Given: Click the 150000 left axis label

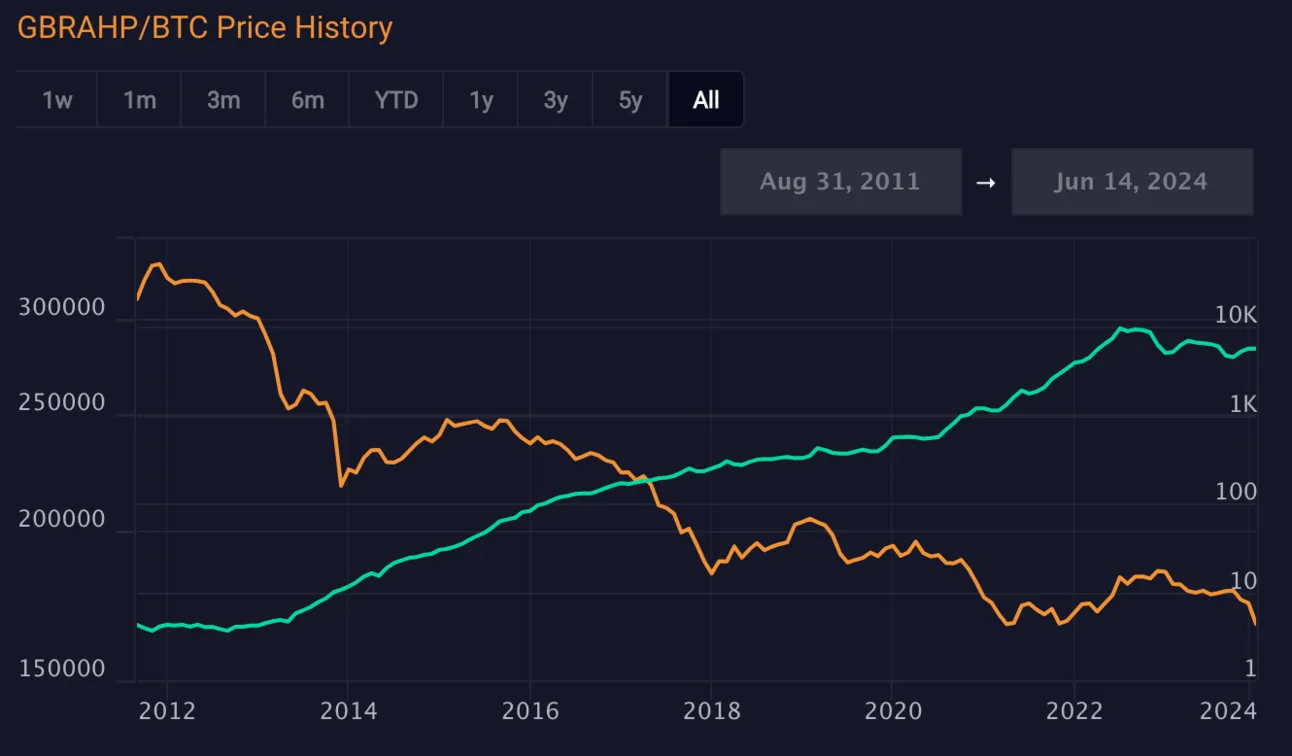Looking at the screenshot, I should [62, 668].
